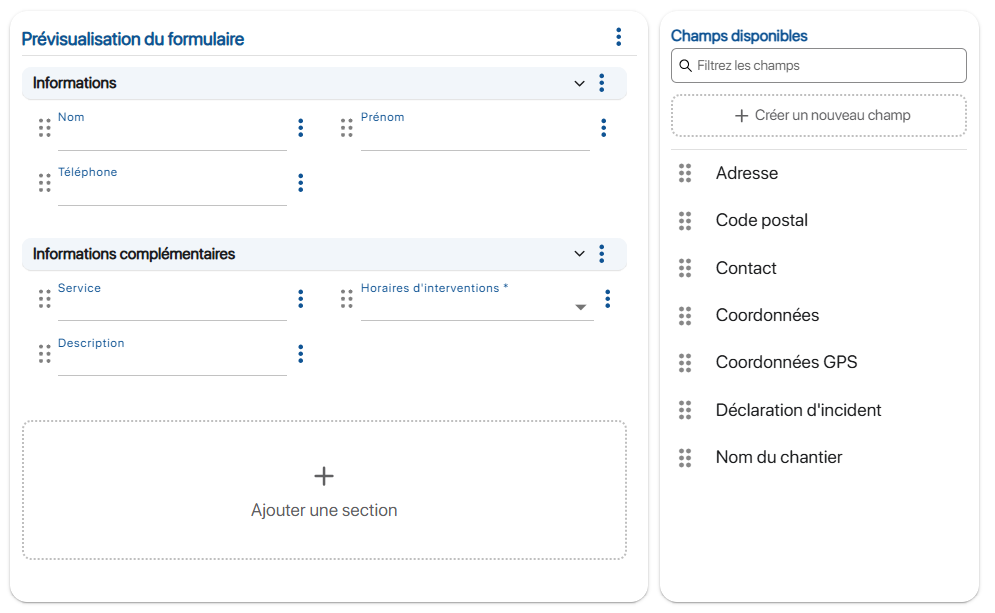Image resolution: width=995 pixels, height=613 pixels.
Task: Click the Informations section title
Action: pos(74,83)
